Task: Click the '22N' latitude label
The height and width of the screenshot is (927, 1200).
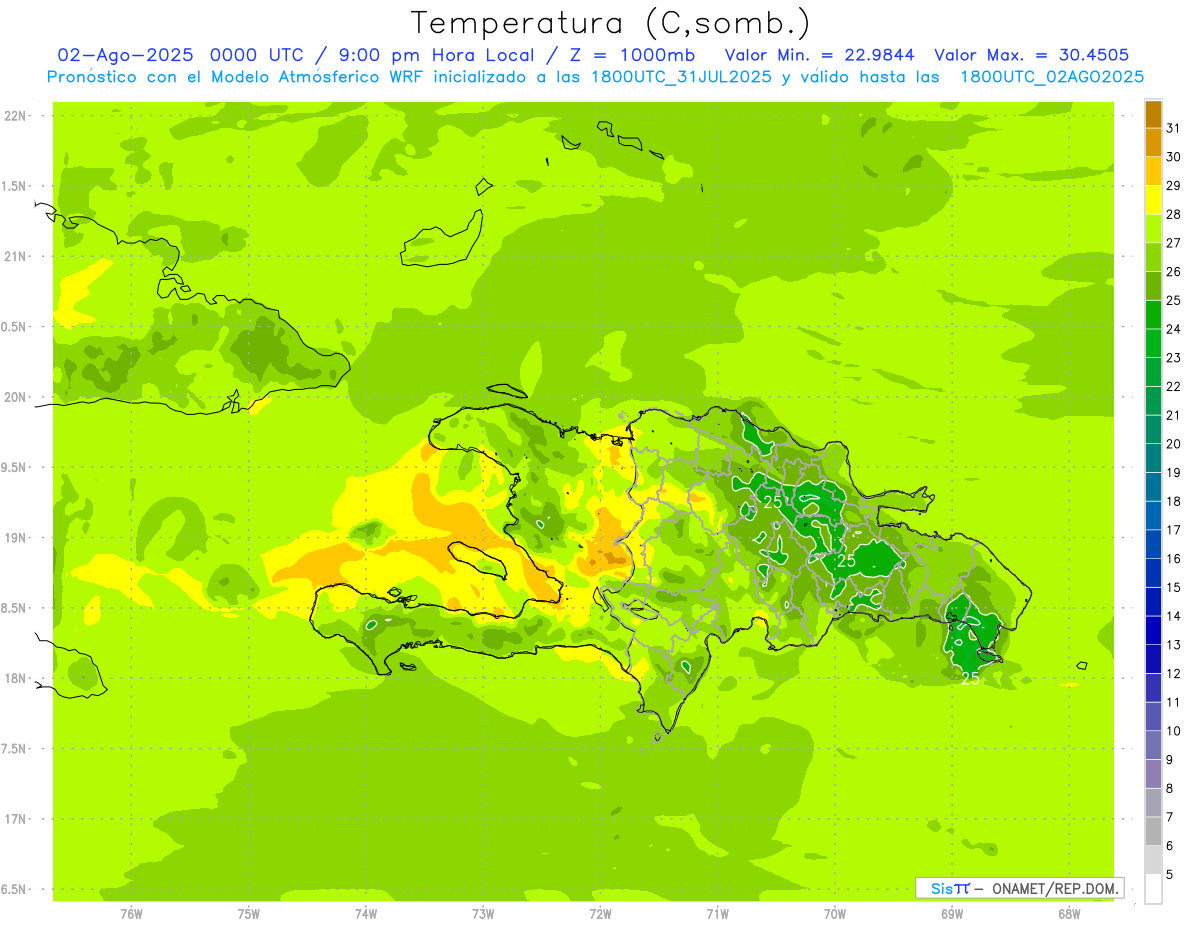Action: click(x=15, y=116)
